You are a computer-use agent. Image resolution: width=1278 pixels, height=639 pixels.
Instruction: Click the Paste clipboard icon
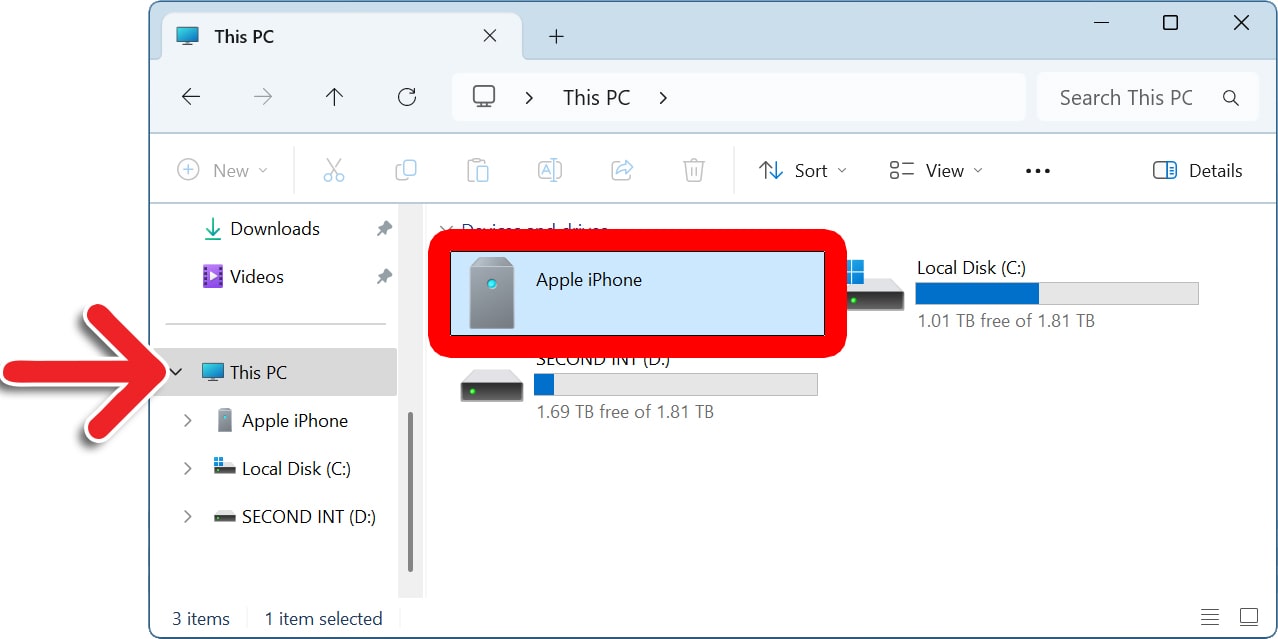(x=478, y=171)
